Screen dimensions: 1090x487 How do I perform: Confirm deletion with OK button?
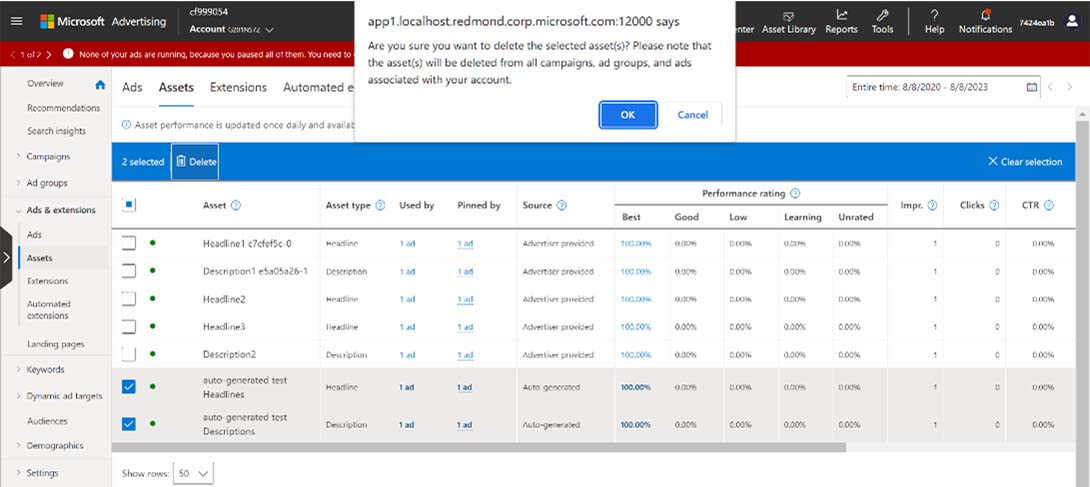point(627,115)
